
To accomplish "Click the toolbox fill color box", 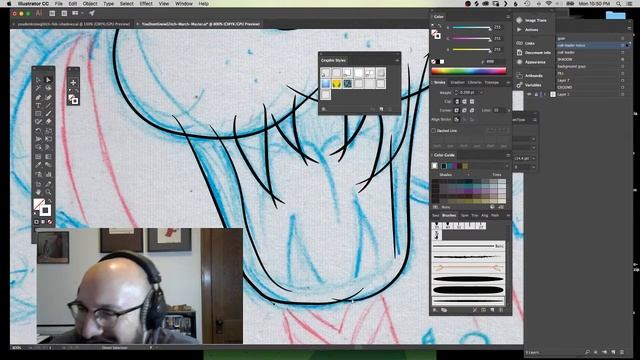I will [38, 203].
